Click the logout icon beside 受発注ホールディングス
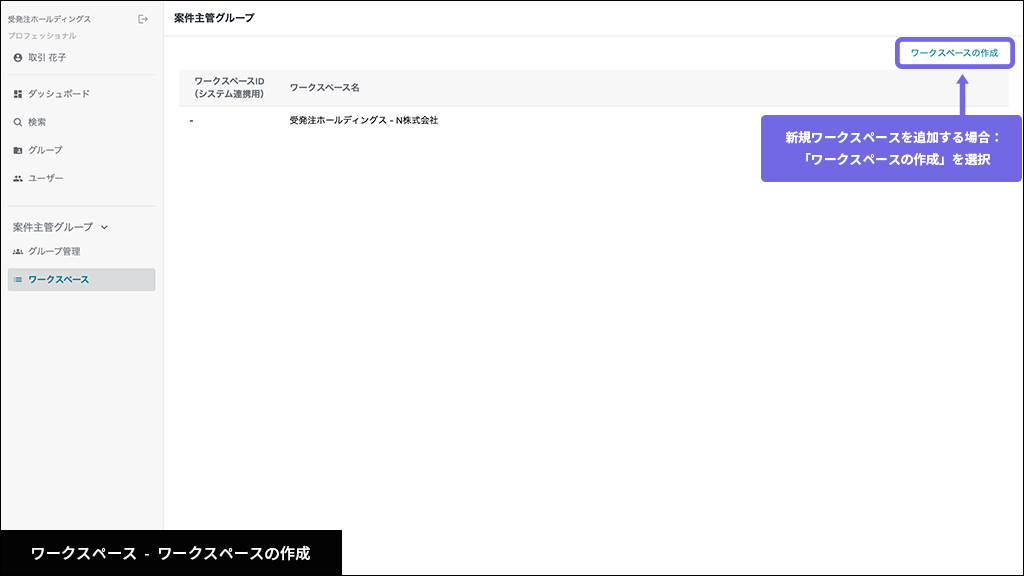1024x576 pixels. click(143, 20)
